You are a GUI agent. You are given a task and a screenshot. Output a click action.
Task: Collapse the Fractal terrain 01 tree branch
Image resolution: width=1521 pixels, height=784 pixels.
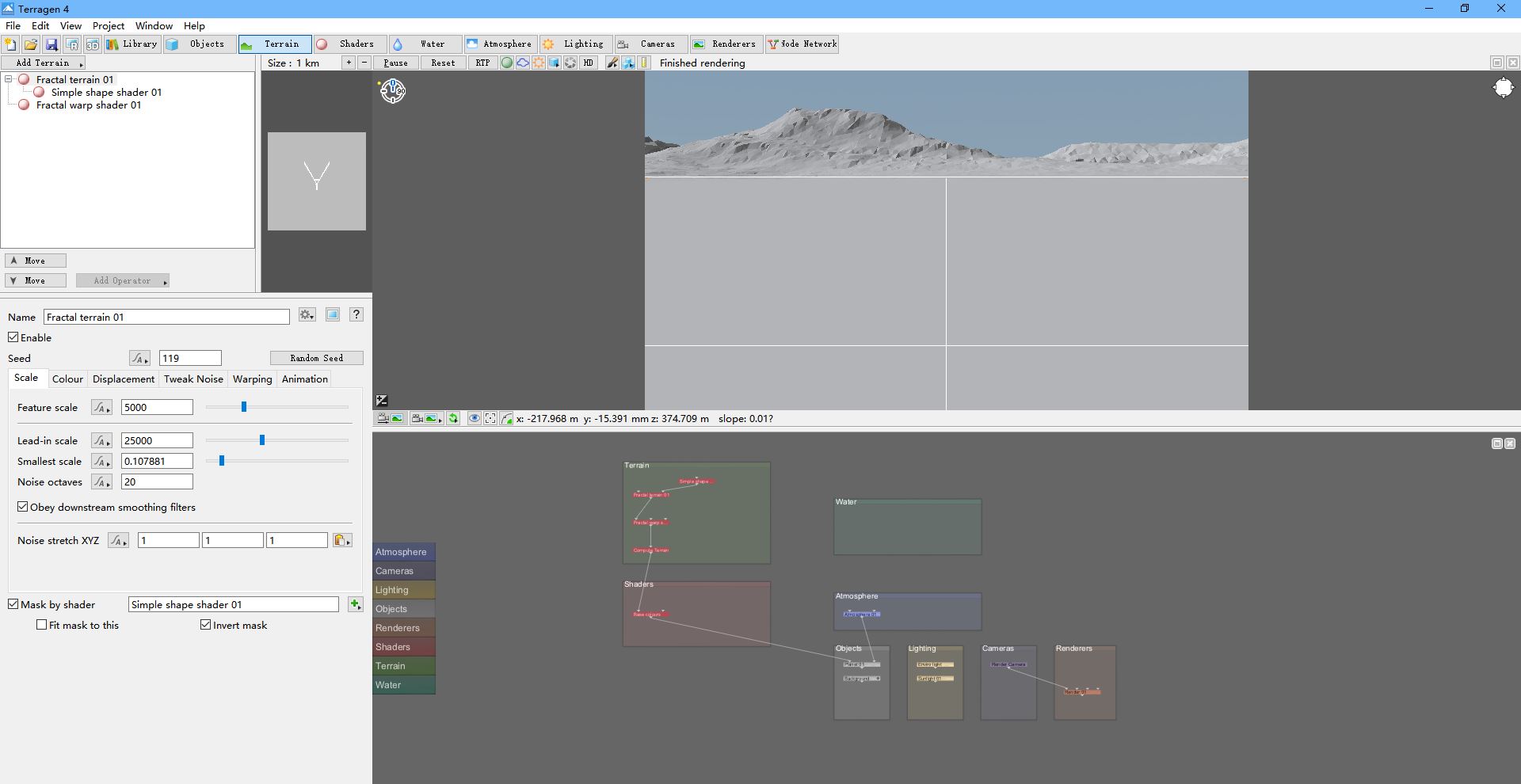[x=8, y=79]
